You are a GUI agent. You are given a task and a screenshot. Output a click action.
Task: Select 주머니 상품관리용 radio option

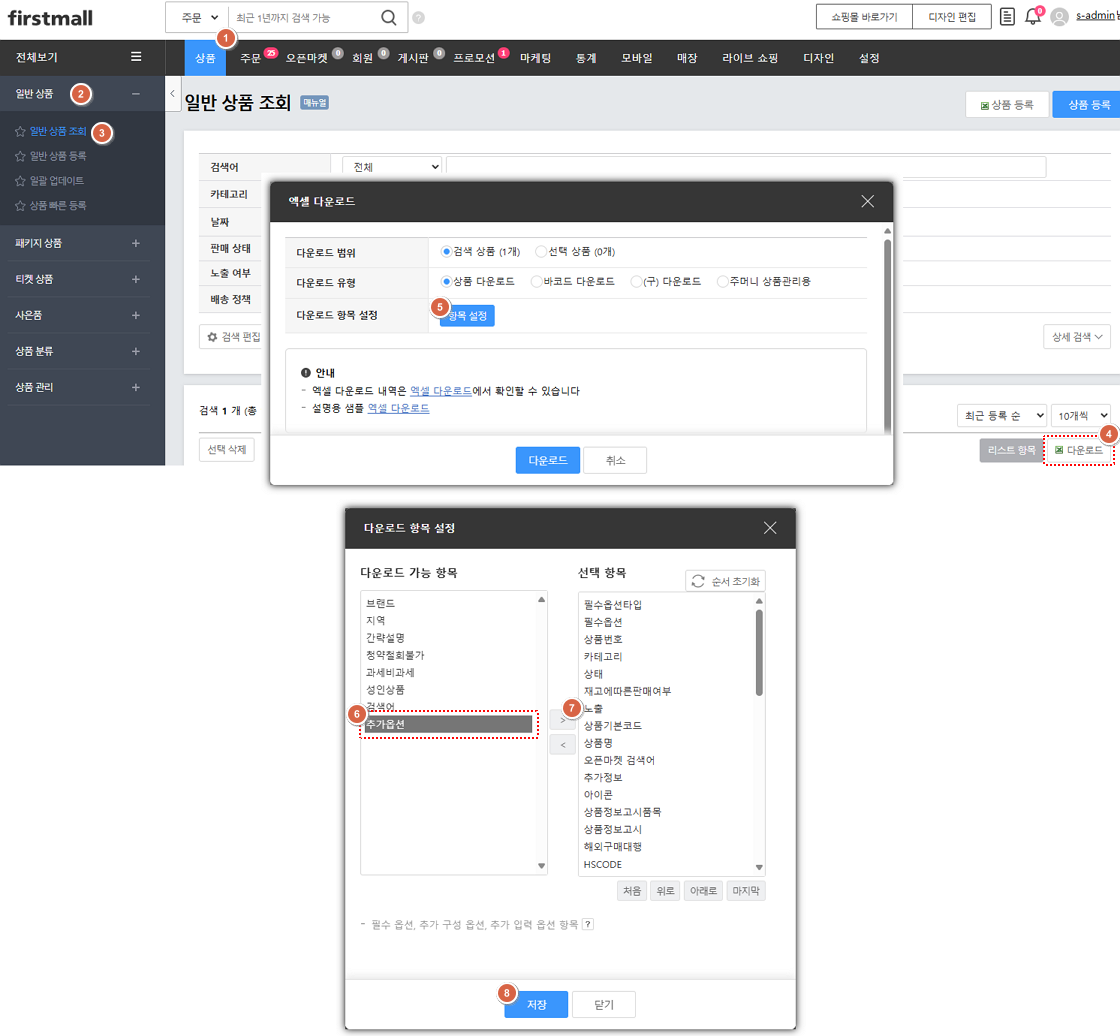pyautogui.click(x=723, y=282)
